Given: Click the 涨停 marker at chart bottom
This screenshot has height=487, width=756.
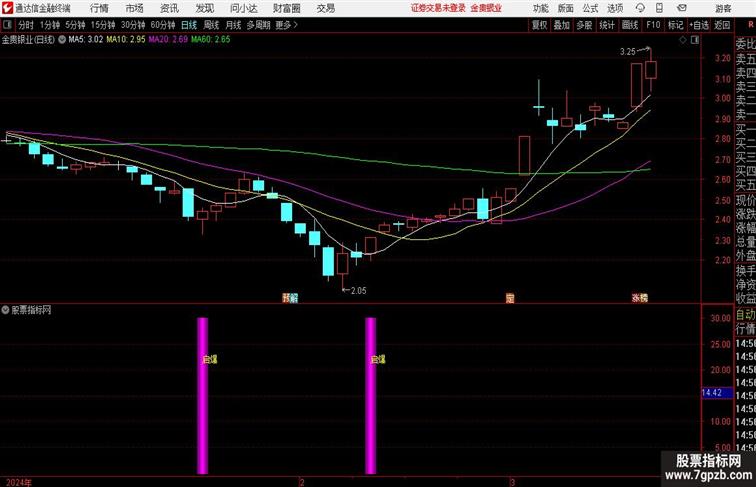Looking at the screenshot, I should [x=640, y=298].
